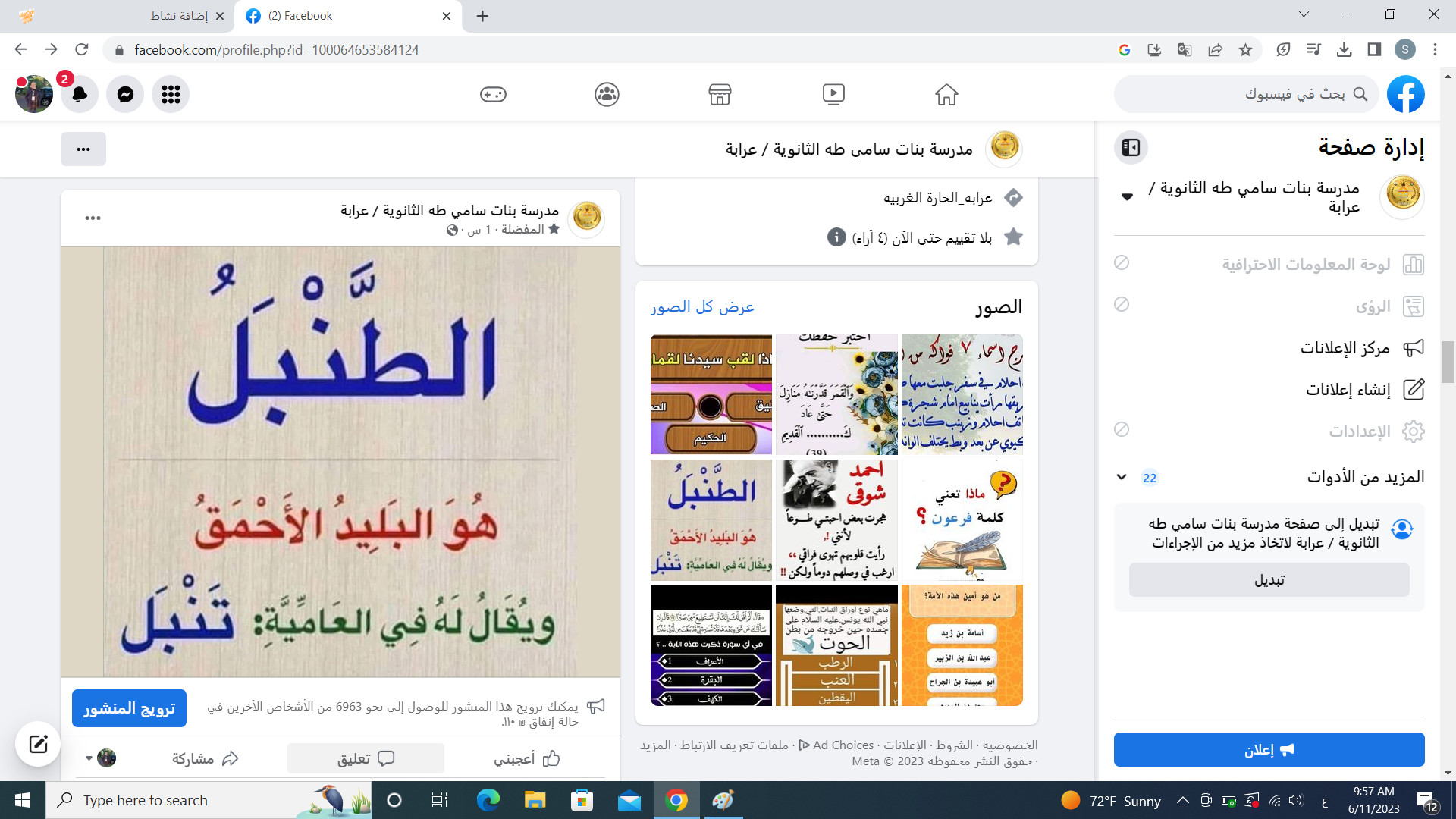Collapse the page management sidebar
This screenshot has height=819, width=1456.
tap(1131, 147)
